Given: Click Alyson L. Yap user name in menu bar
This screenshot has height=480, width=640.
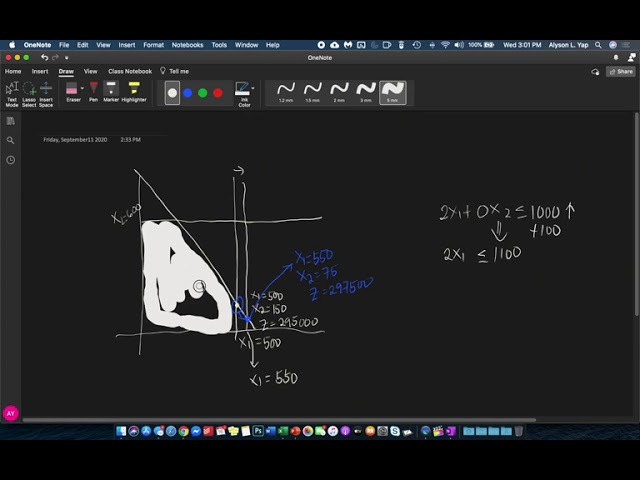Looking at the screenshot, I should pos(568,45).
